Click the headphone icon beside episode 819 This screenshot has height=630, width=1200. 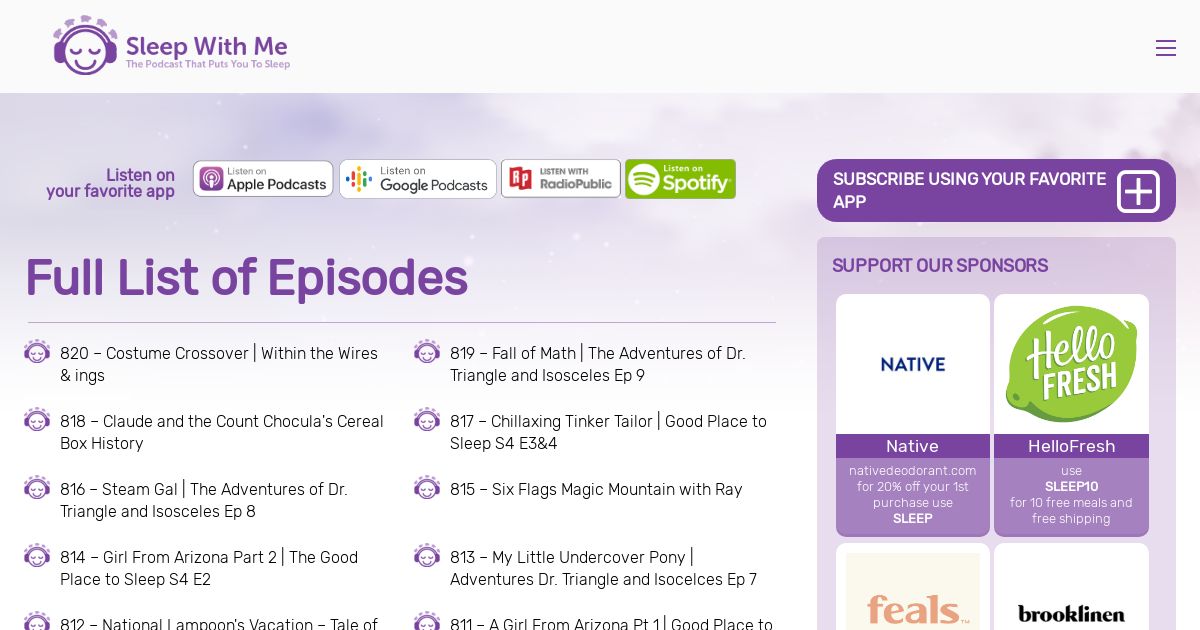(427, 352)
